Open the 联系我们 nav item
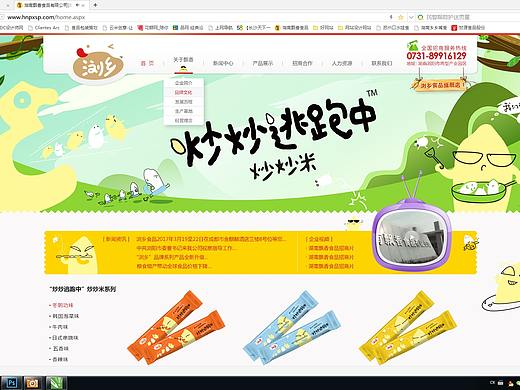The width and height of the screenshot is (520, 390). (382, 63)
